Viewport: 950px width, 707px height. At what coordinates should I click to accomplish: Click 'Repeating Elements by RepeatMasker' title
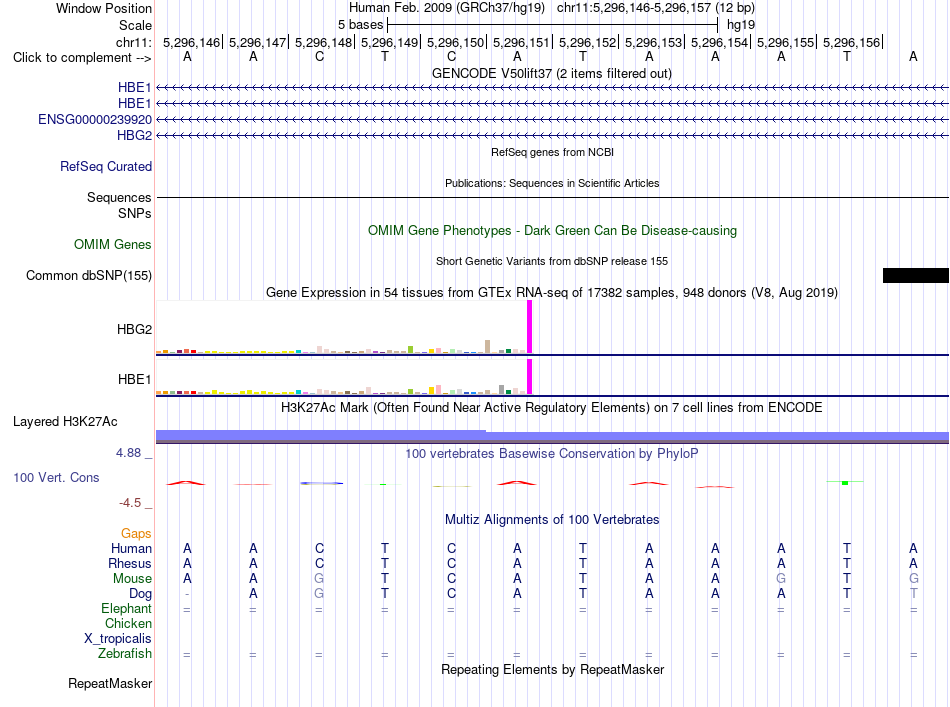tap(553, 669)
